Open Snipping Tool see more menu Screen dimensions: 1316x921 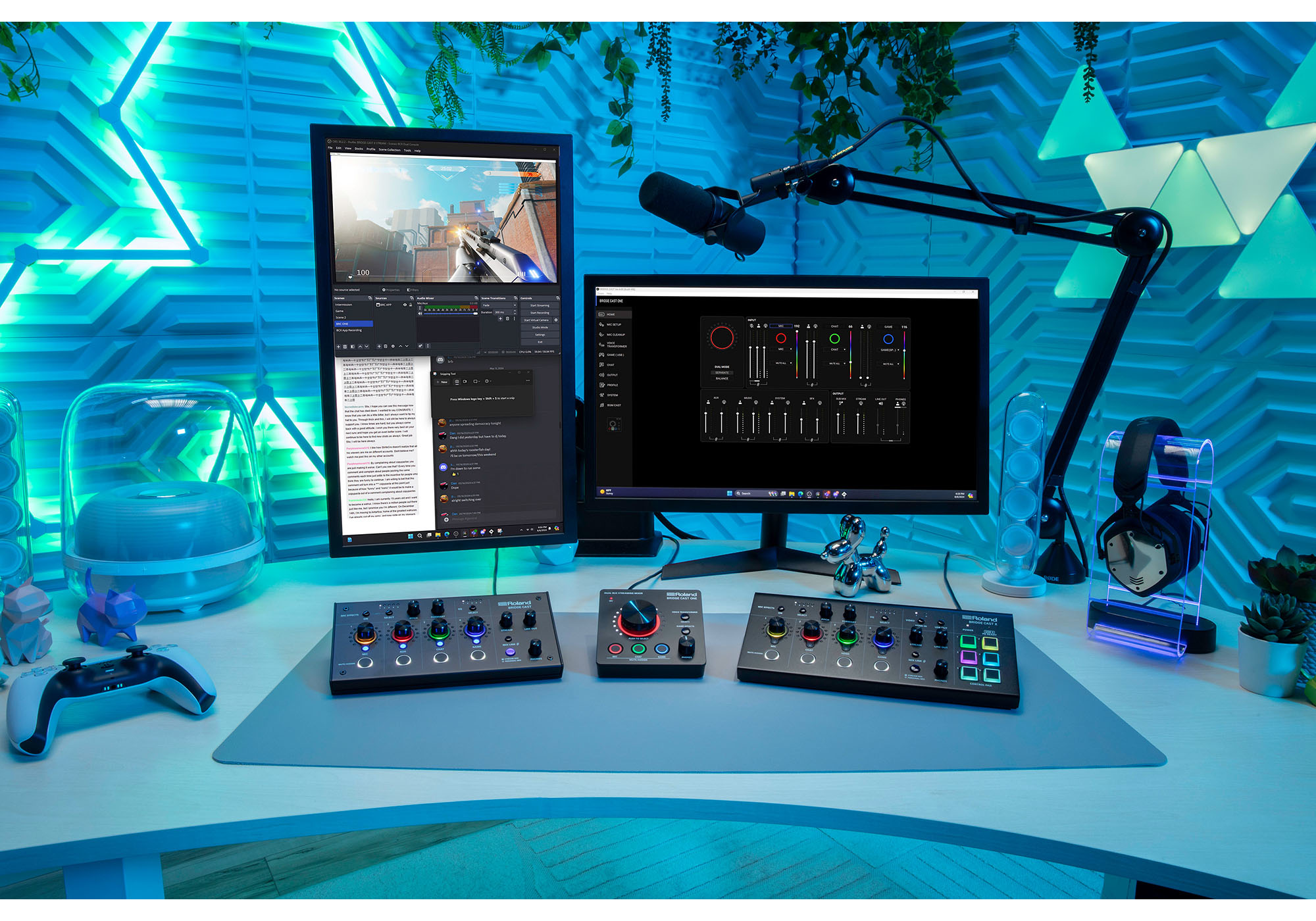click(x=528, y=380)
